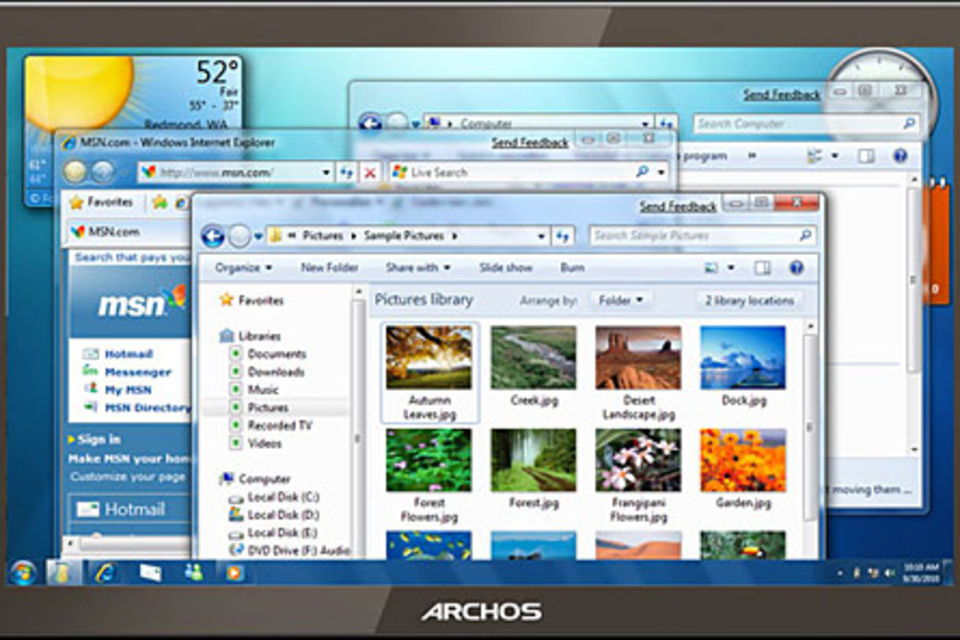Viewport: 960px width, 640px height.
Task: Open the Hotmail link on MSN page
Action: click(x=128, y=354)
